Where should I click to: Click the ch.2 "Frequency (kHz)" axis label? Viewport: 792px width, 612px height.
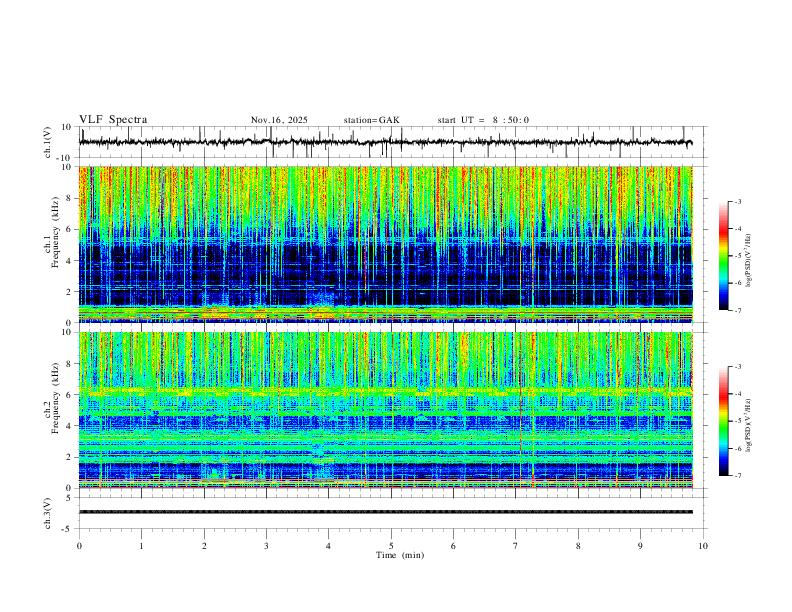coord(55,399)
